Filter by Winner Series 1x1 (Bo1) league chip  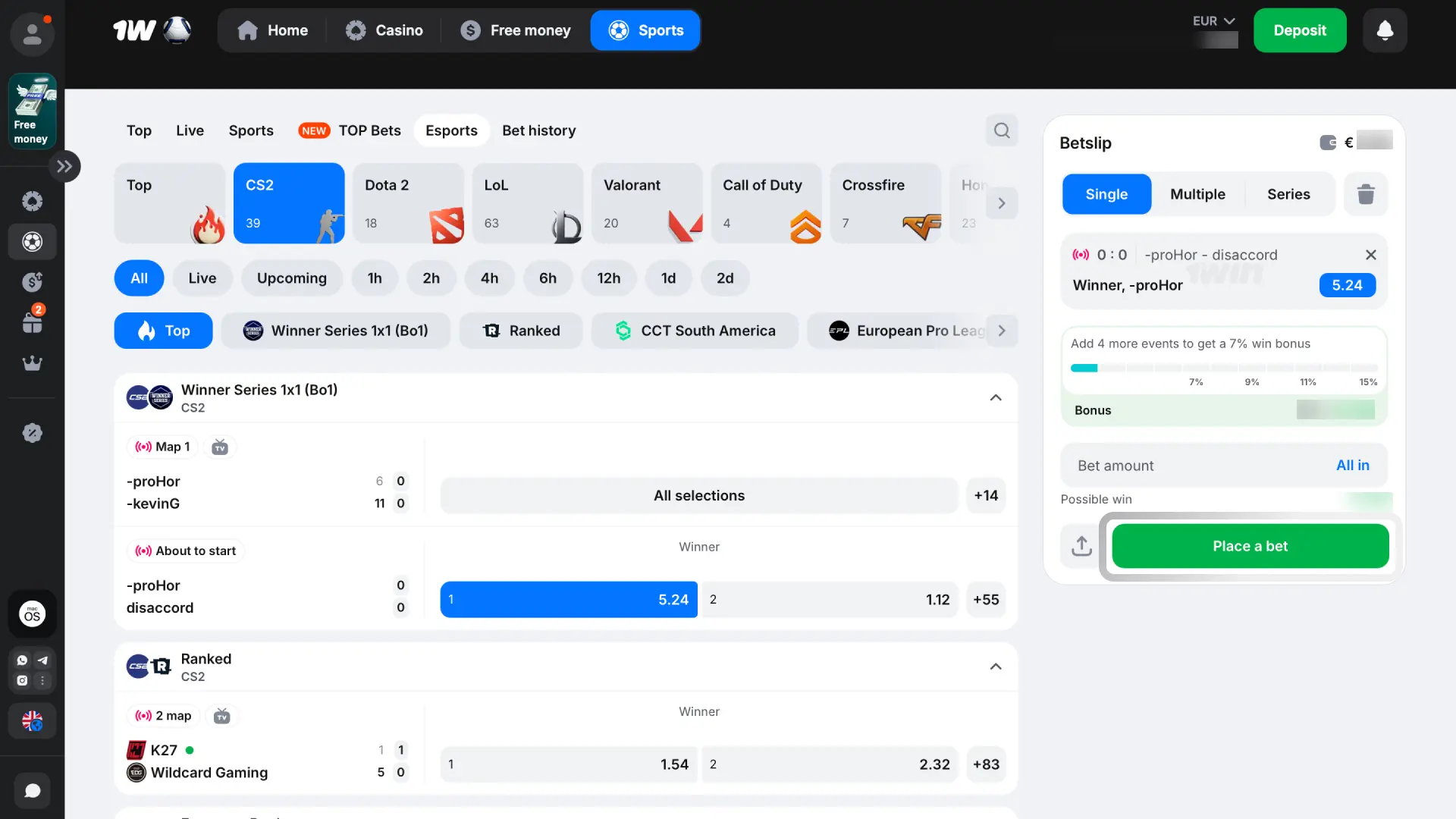coord(336,331)
